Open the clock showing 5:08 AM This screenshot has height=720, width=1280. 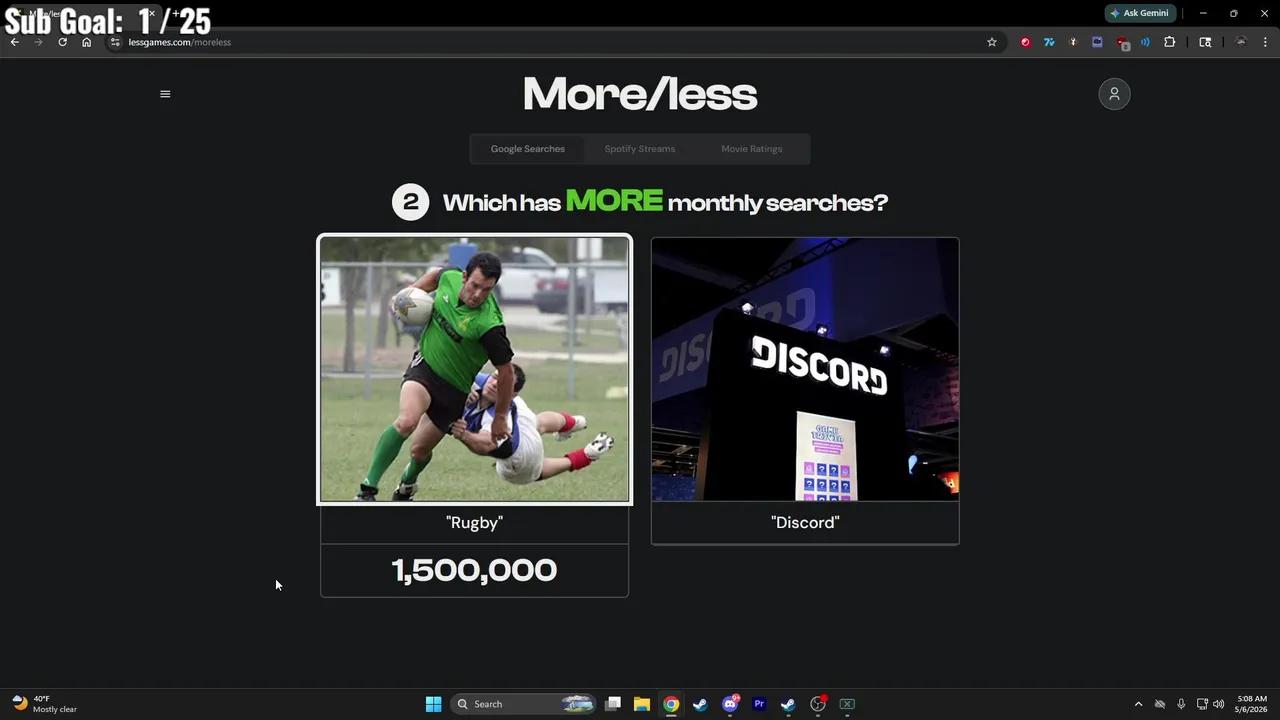[1252, 704]
